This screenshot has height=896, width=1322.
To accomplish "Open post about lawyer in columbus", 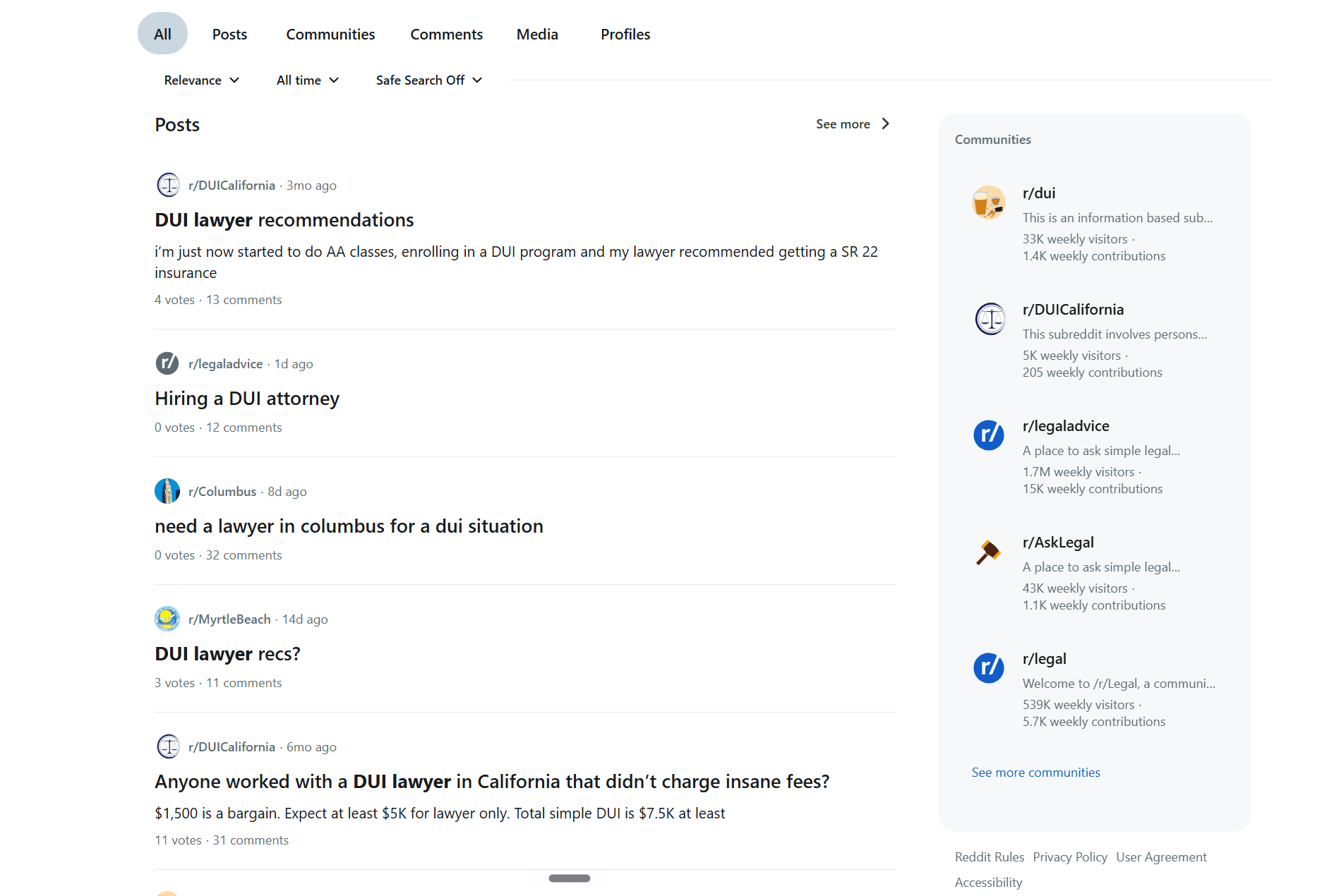I will (349, 526).
